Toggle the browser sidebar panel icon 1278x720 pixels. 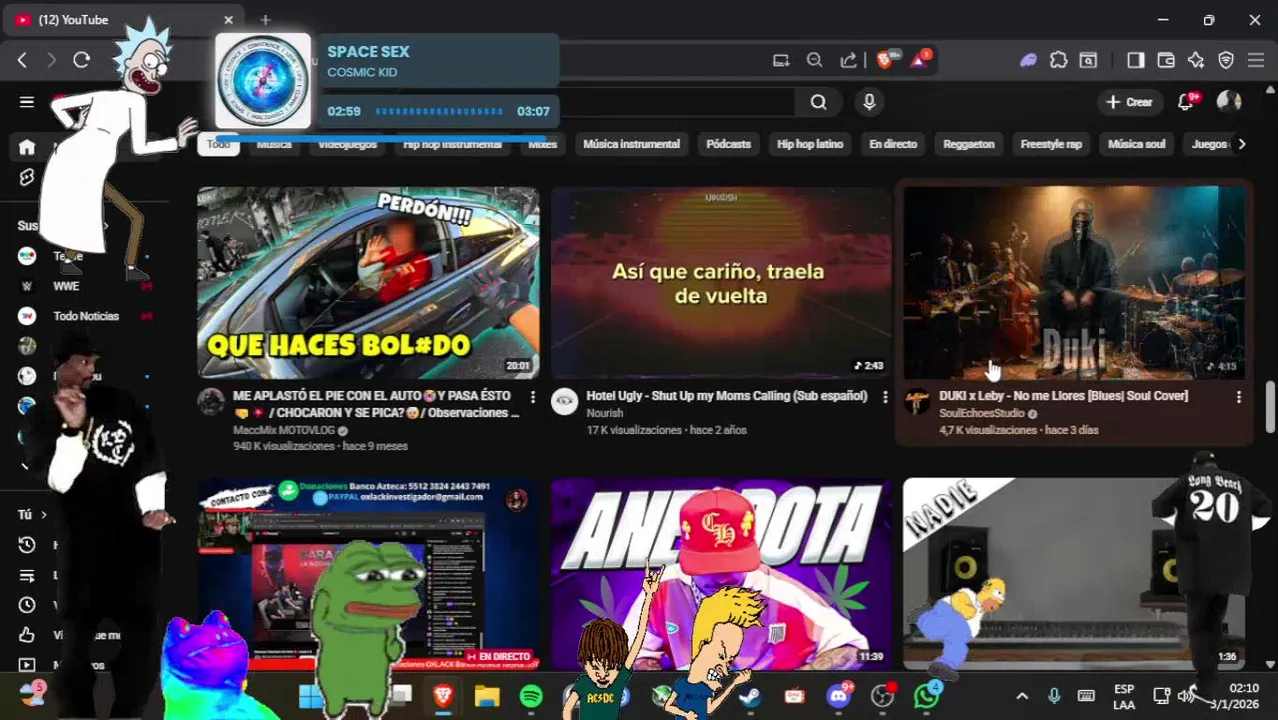point(1135,60)
